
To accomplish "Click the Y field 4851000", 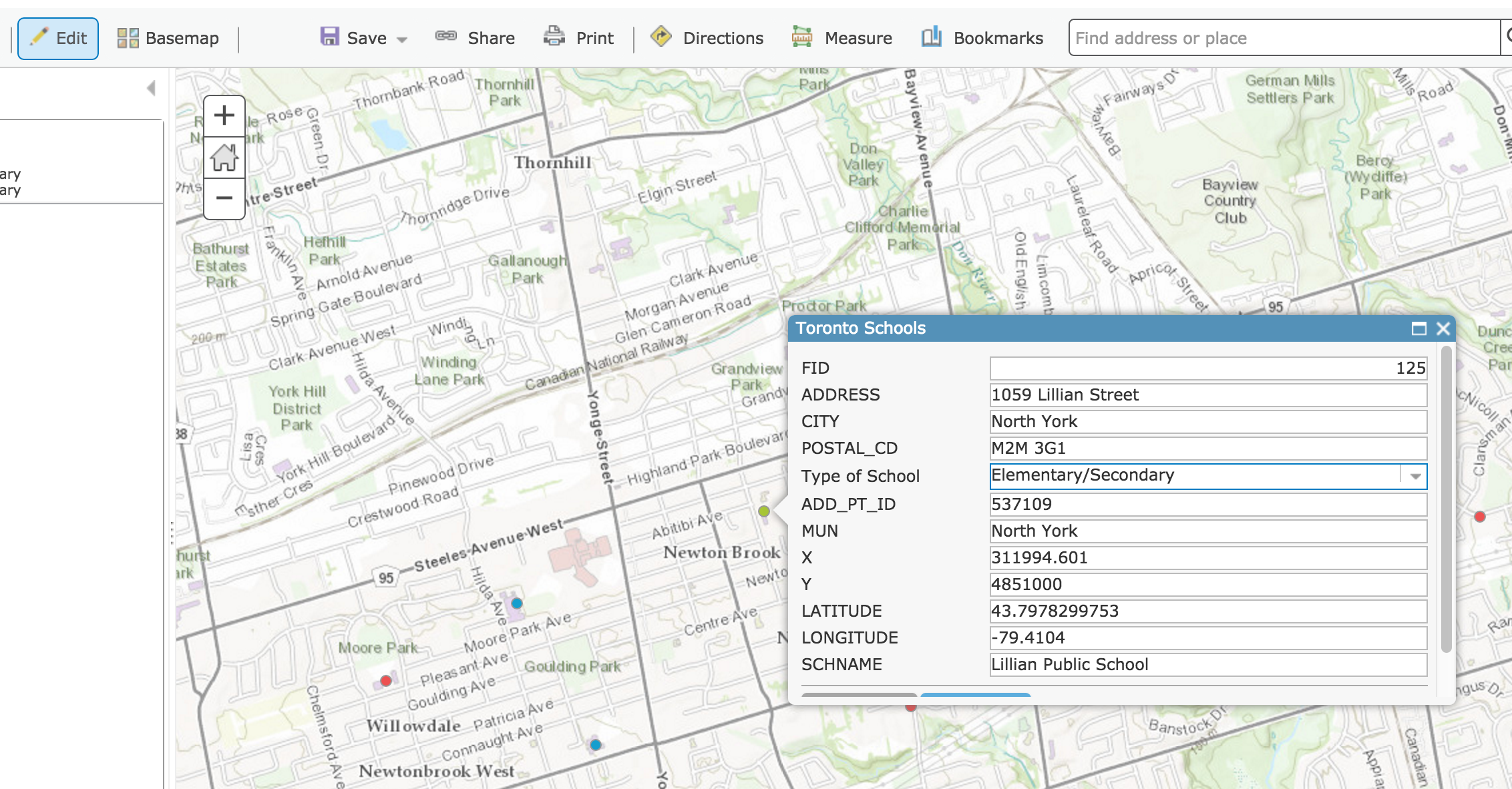I will pyautogui.click(x=1208, y=584).
